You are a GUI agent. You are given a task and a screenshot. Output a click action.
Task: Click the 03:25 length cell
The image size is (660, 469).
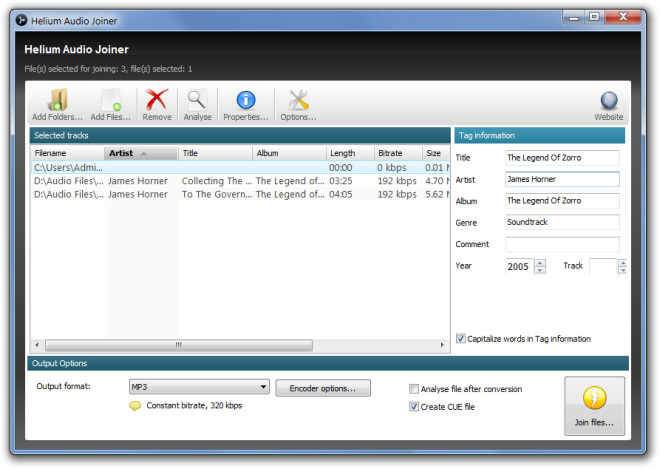coord(341,181)
